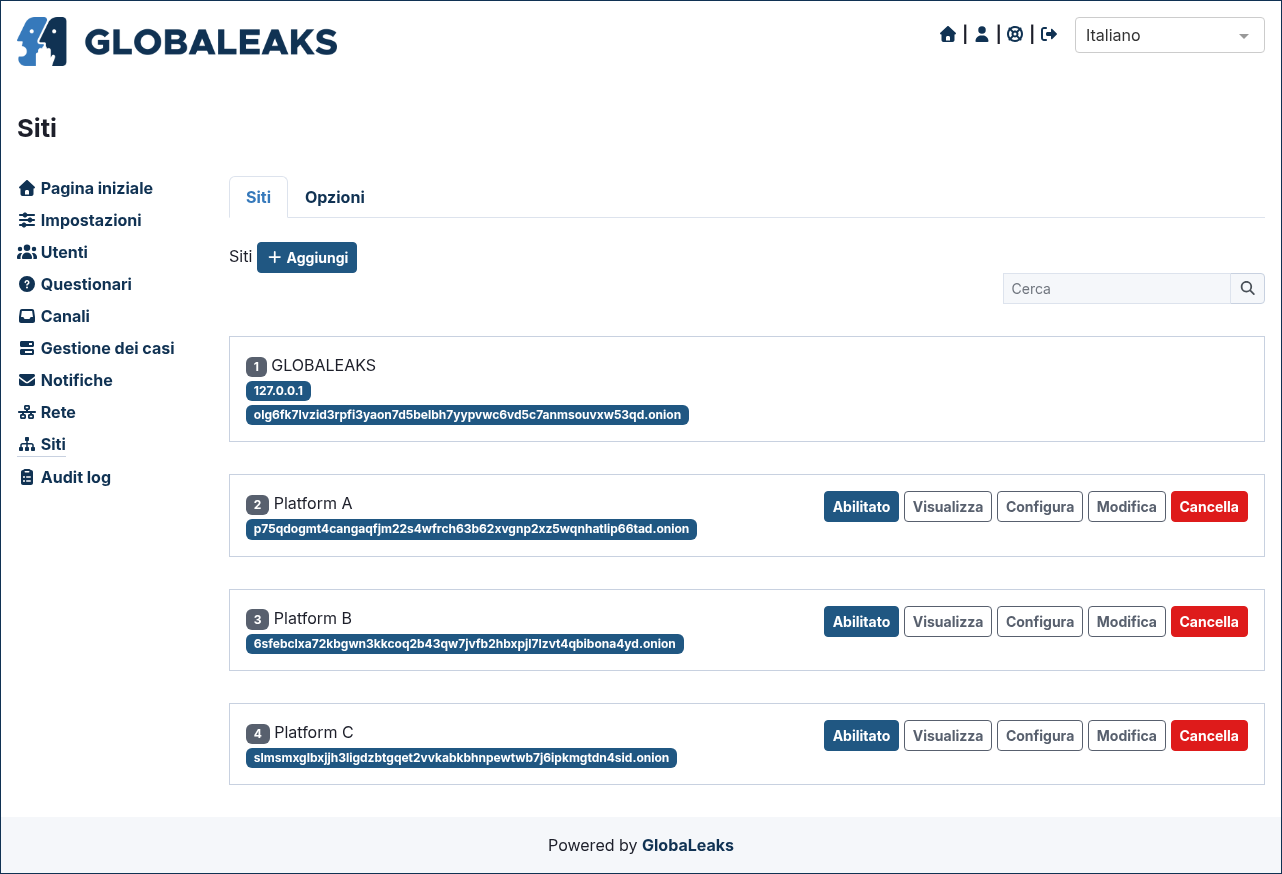Click Platform A onion address badge
The height and width of the screenshot is (874, 1282).
tap(471, 529)
